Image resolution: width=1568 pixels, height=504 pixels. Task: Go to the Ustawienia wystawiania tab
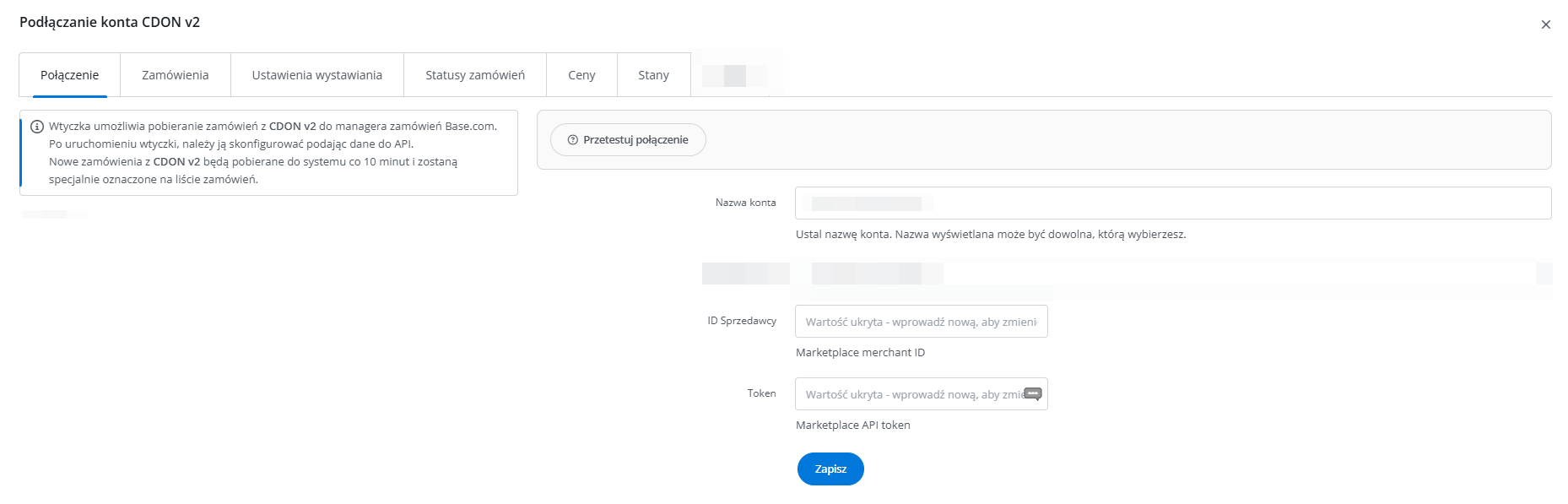(x=316, y=75)
